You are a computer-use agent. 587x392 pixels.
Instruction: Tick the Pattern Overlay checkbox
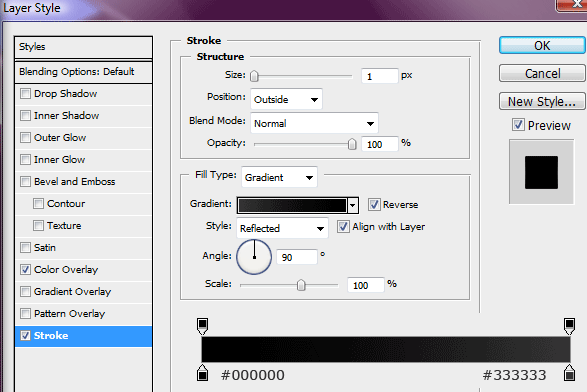click(25, 313)
